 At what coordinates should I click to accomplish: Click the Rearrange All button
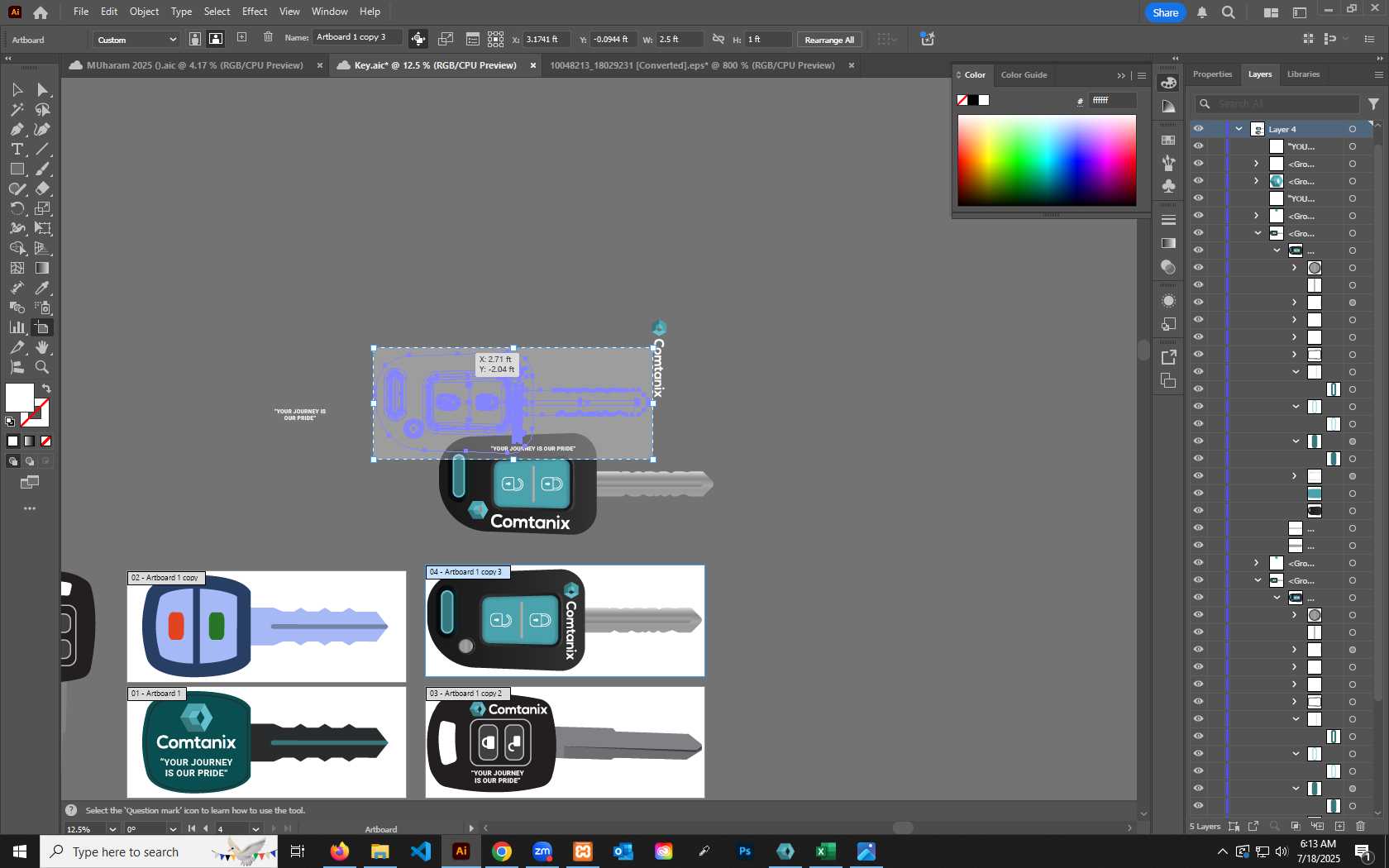pos(829,40)
